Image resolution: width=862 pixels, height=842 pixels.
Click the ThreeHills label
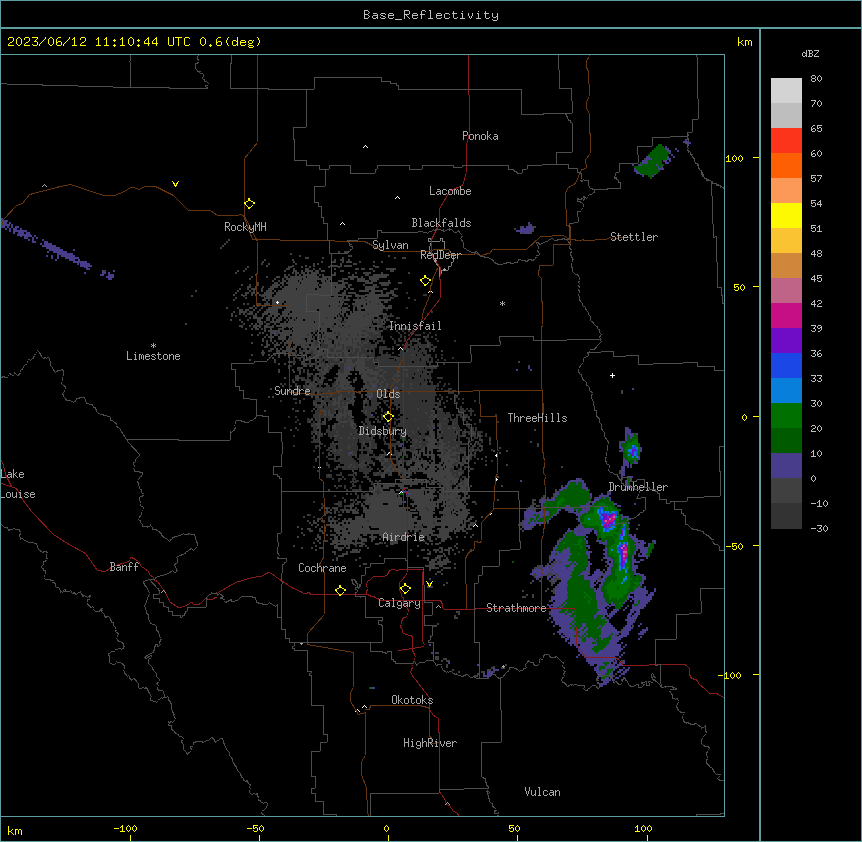(x=537, y=418)
